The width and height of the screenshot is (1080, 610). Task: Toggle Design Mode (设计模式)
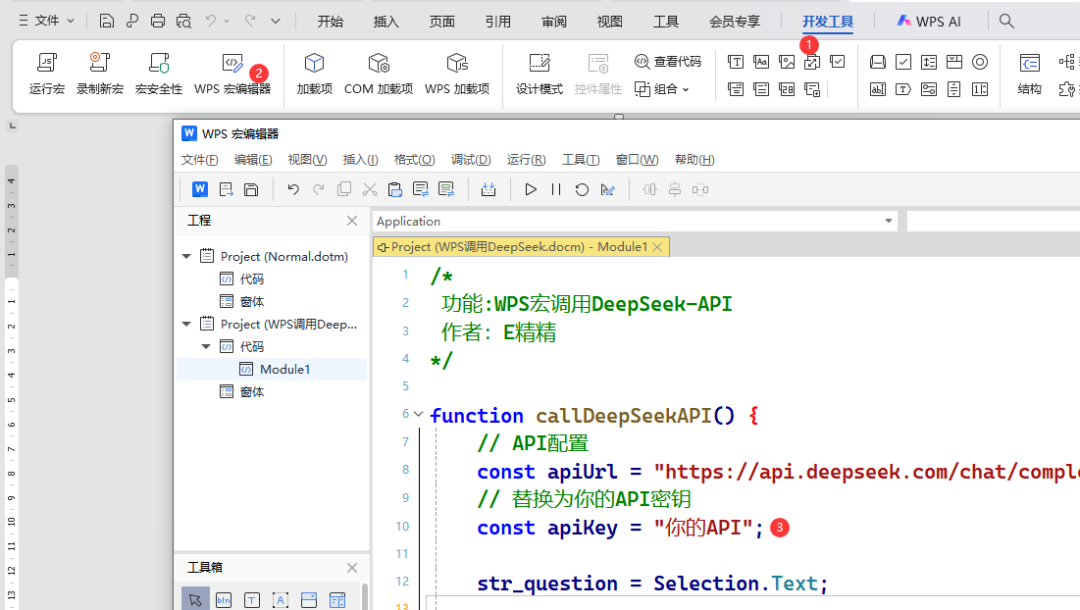(x=539, y=74)
